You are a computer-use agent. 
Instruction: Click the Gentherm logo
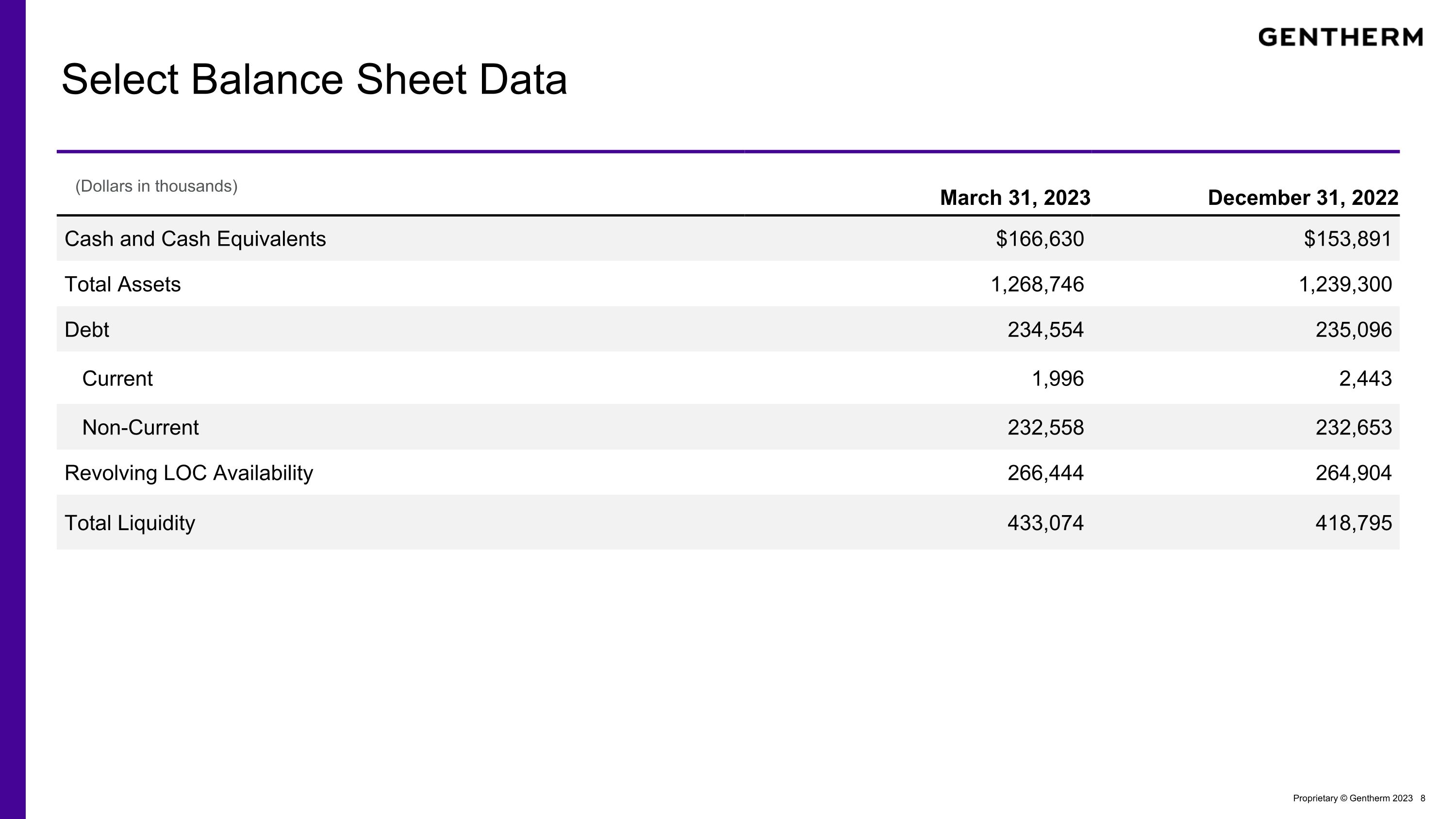pyautogui.click(x=1340, y=37)
